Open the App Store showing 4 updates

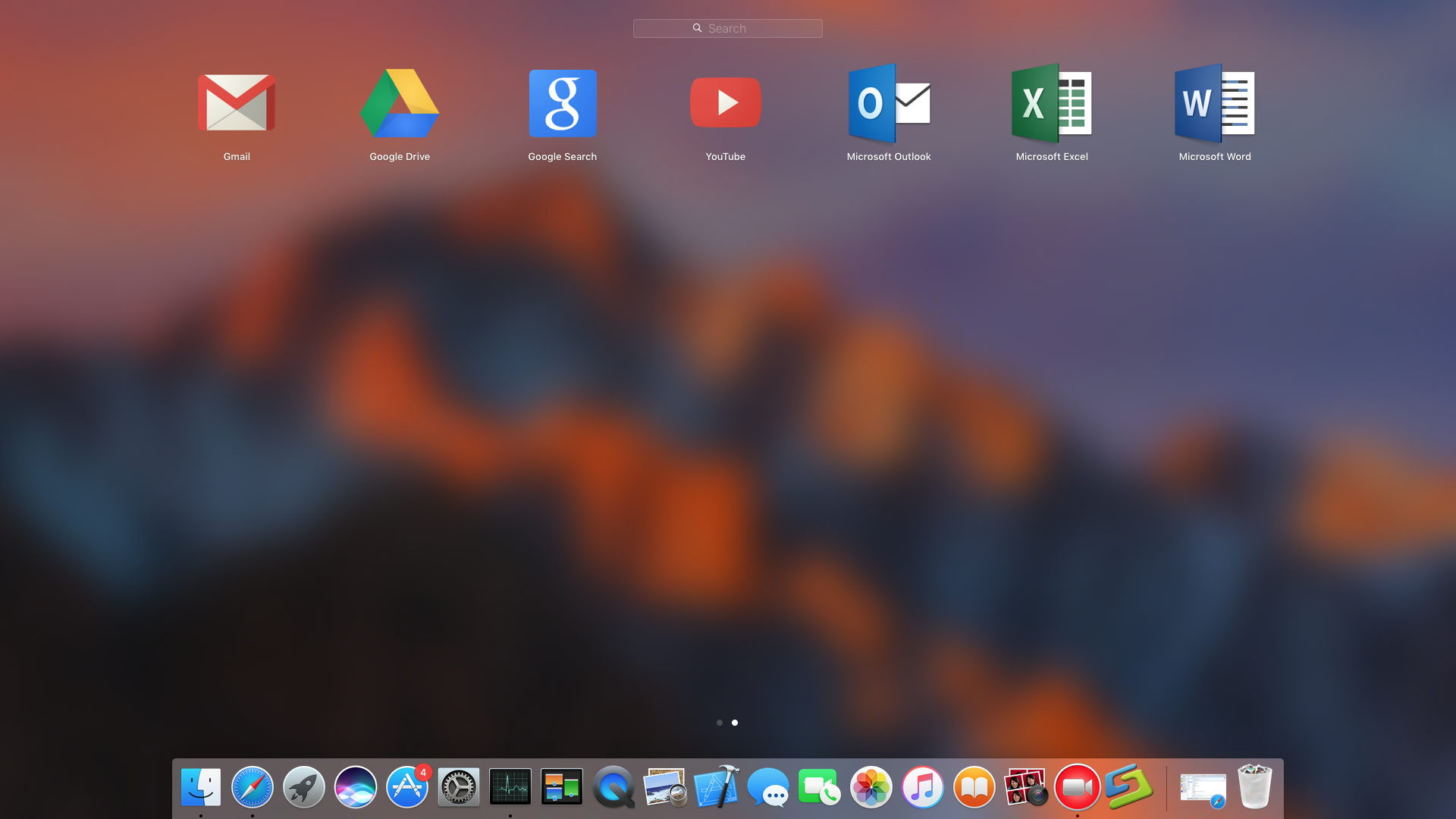point(406,787)
